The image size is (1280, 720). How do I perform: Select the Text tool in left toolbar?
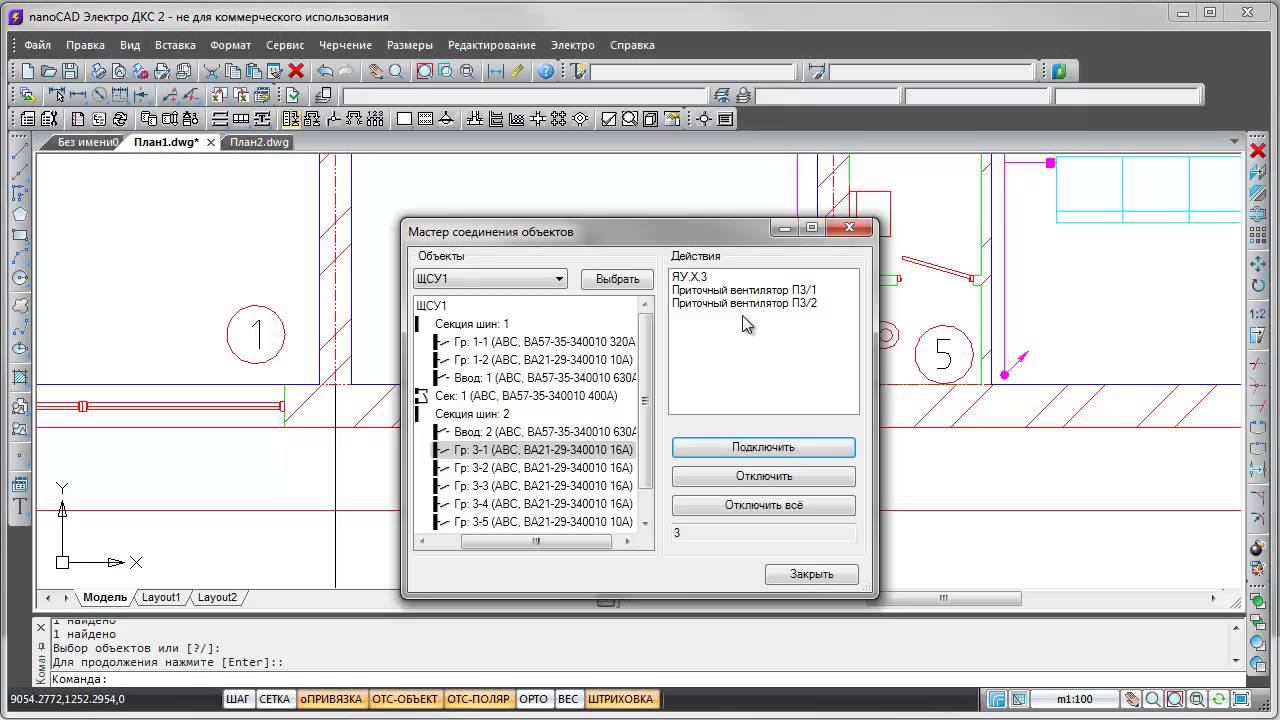click(19, 506)
